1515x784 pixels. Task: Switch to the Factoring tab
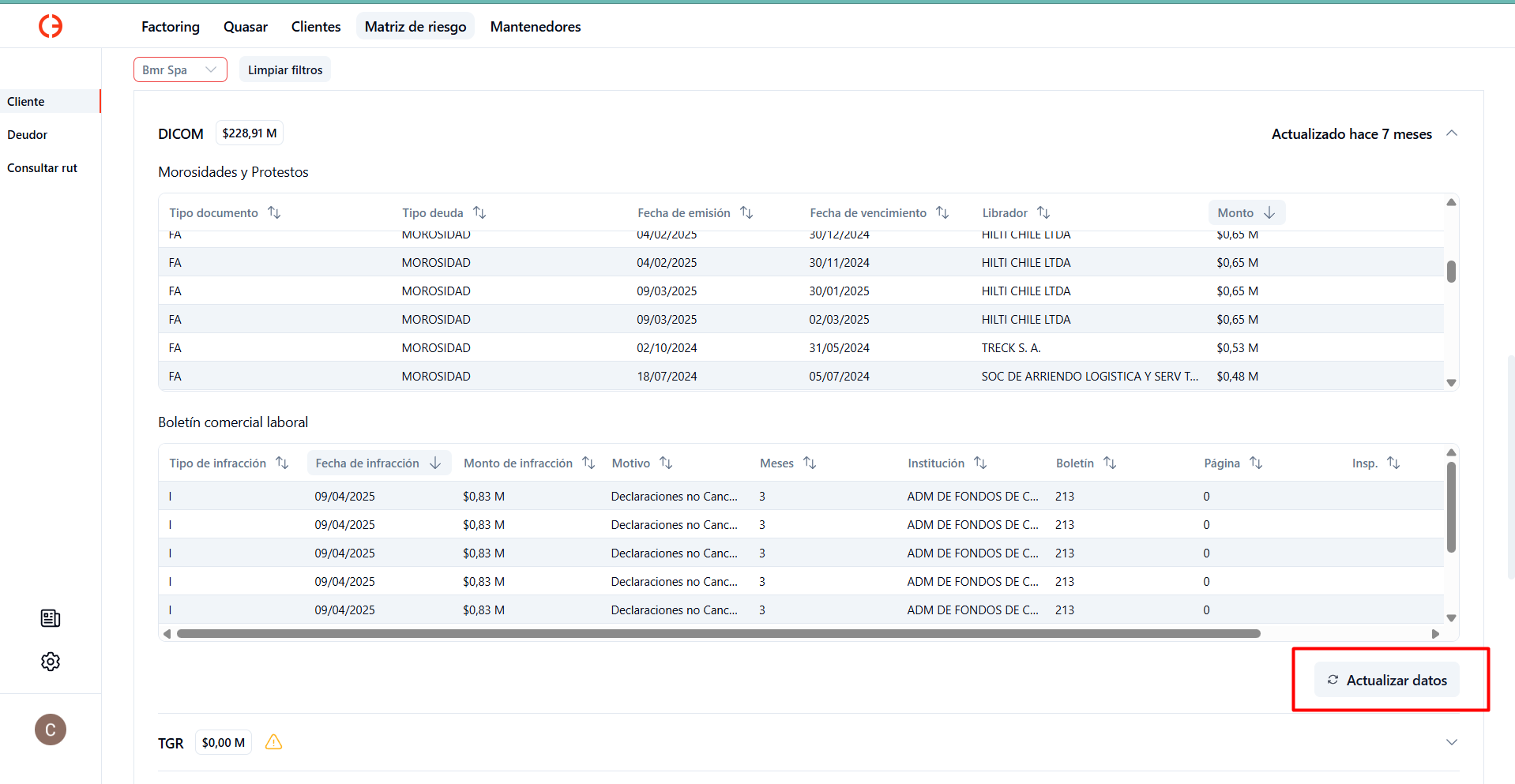[171, 27]
